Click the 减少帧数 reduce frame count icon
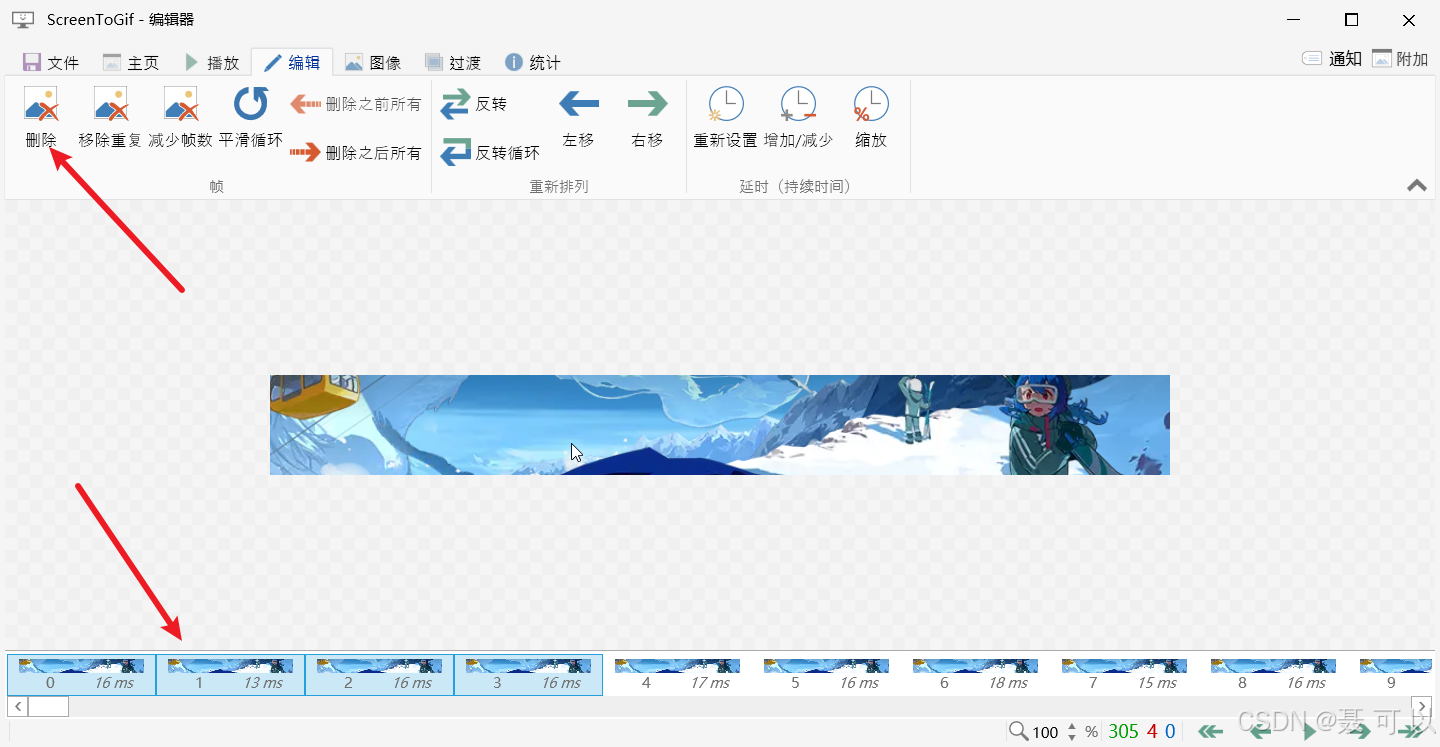This screenshot has width=1440, height=747. pos(180,104)
